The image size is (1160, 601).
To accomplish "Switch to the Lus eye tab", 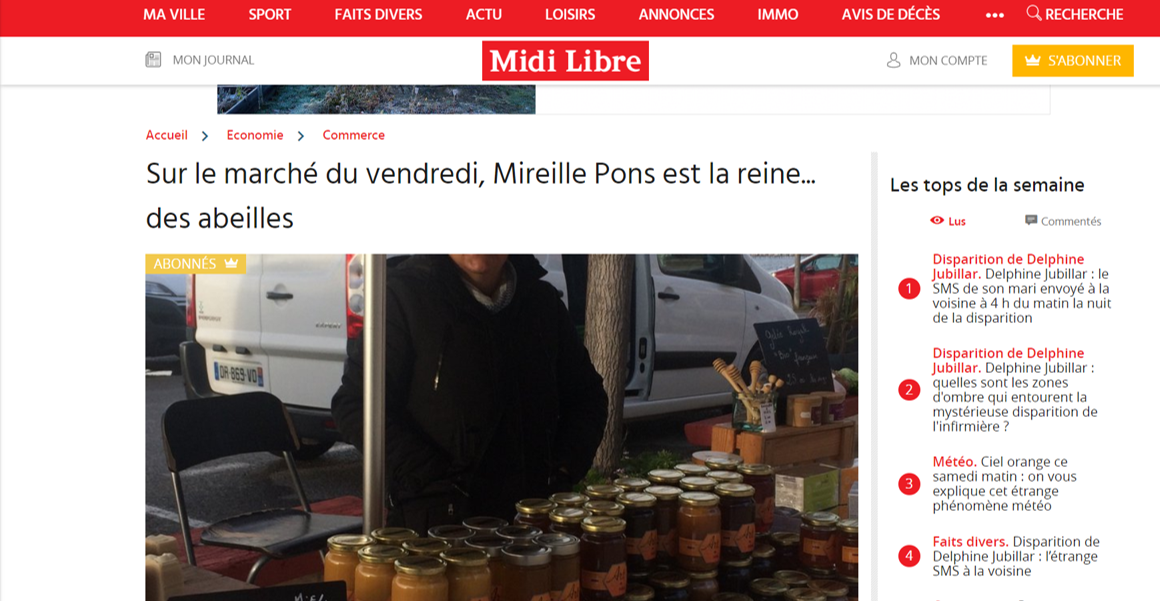I will (x=948, y=221).
